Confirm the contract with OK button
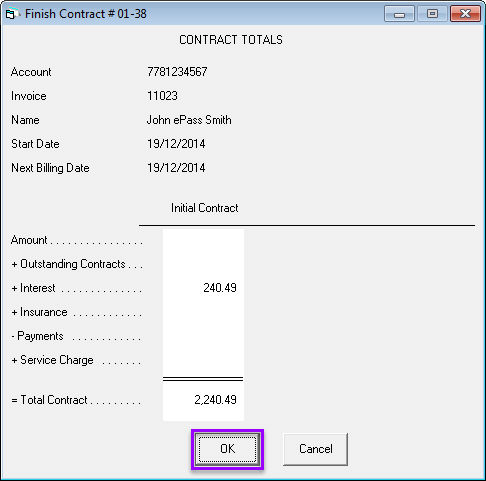Image resolution: width=486 pixels, height=481 pixels. pyautogui.click(x=227, y=449)
